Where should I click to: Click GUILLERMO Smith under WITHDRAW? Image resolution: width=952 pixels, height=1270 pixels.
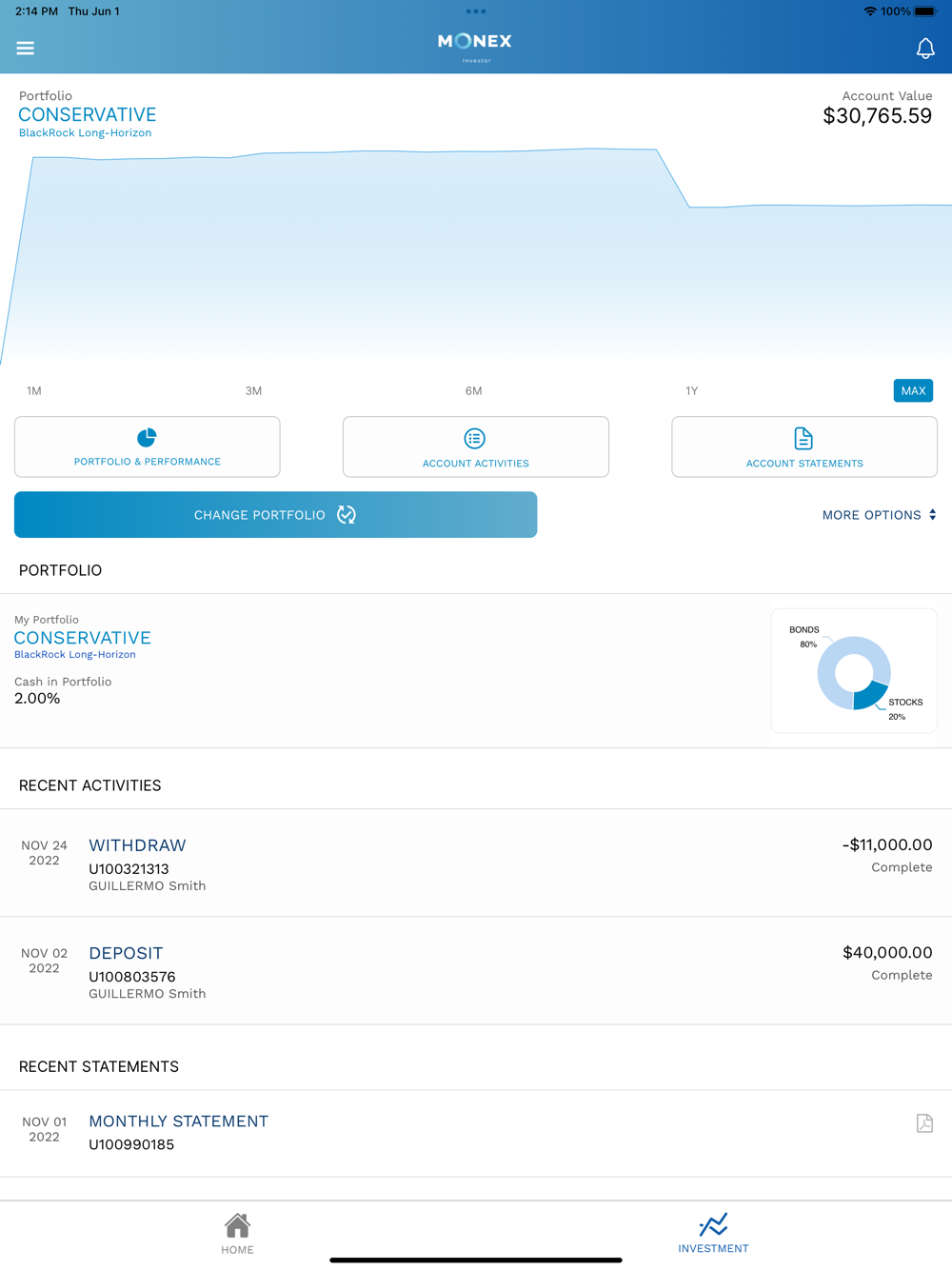147,886
